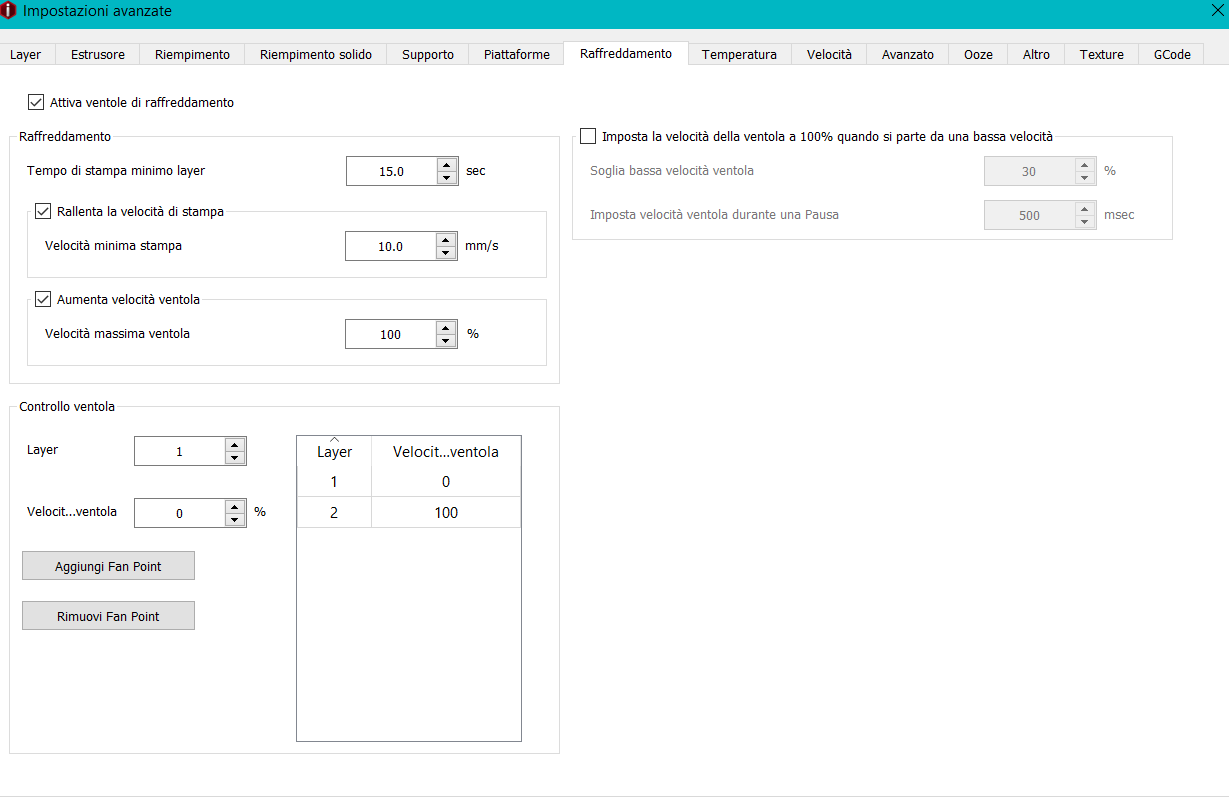
Task: Uncheck Rallenta la velocità di stampa
Action: click(43, 211)
